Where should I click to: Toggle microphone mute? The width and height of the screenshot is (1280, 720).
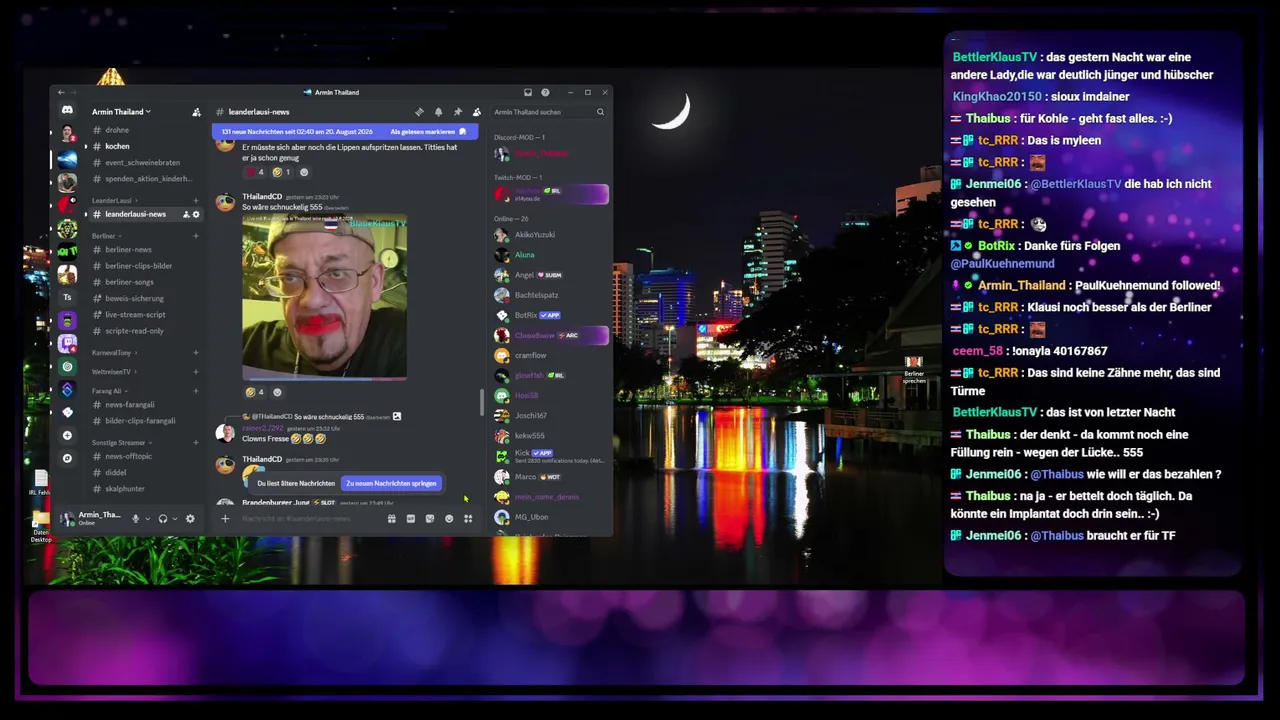click(x=135, y=518)
